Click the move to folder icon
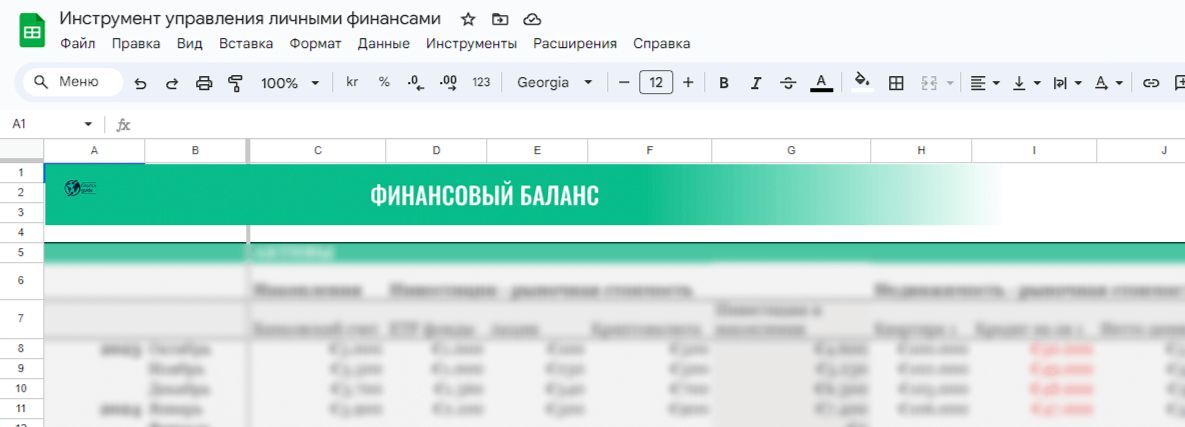The image size is (1185, 427). 500,19
